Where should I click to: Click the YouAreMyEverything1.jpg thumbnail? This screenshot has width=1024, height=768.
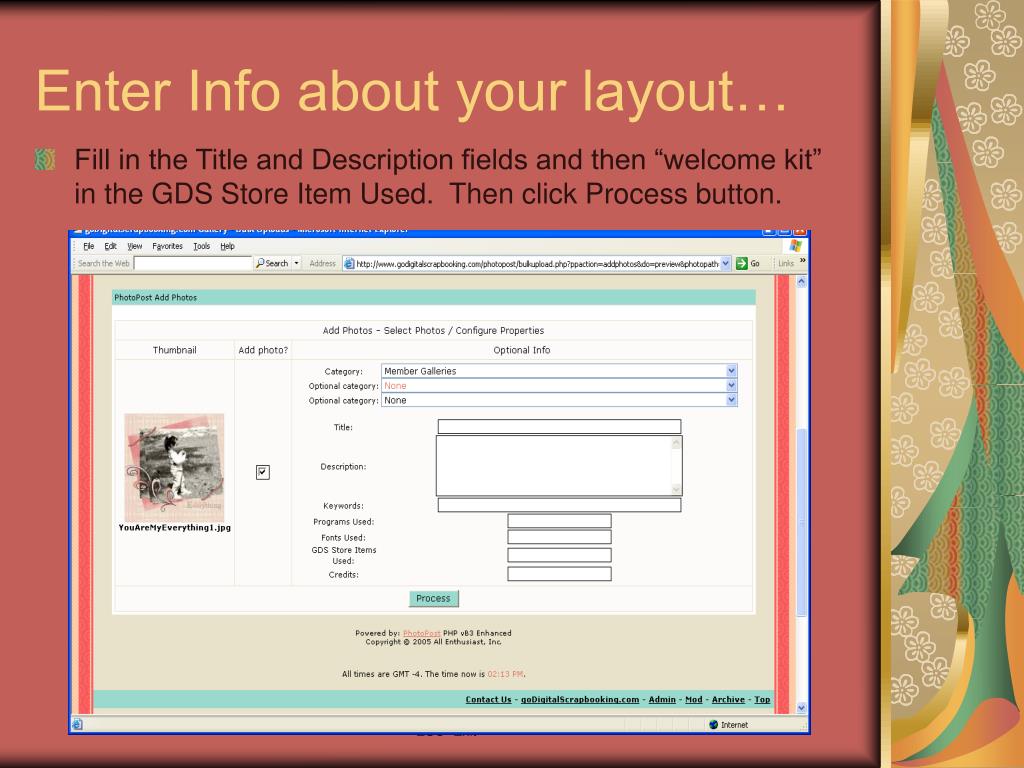coord(174,467)
